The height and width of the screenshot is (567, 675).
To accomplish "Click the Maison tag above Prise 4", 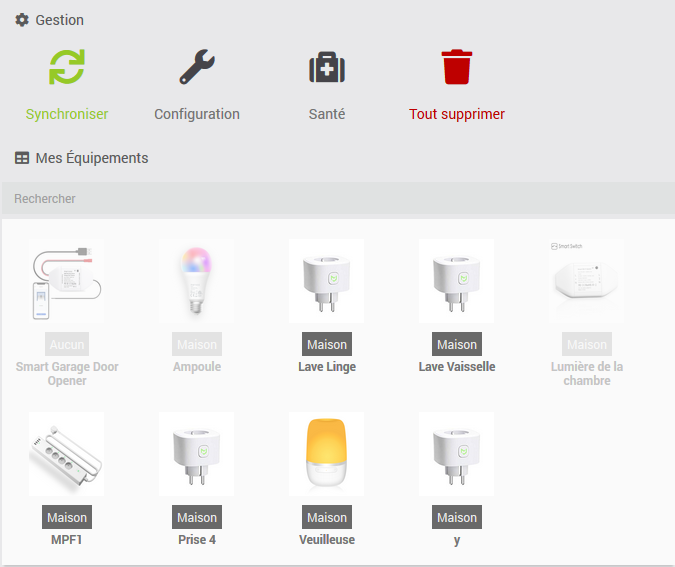I will tap(197, 517).
